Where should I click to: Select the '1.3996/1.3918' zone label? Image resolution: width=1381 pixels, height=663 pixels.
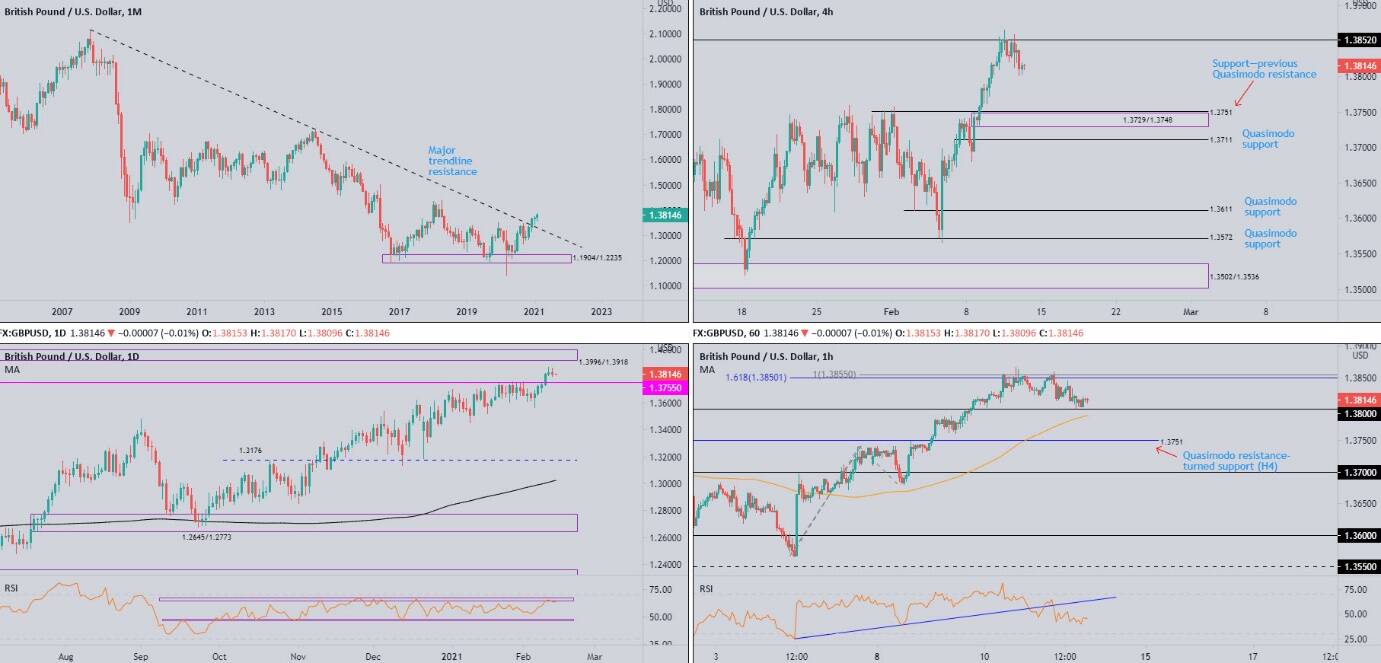coord(604,361)
